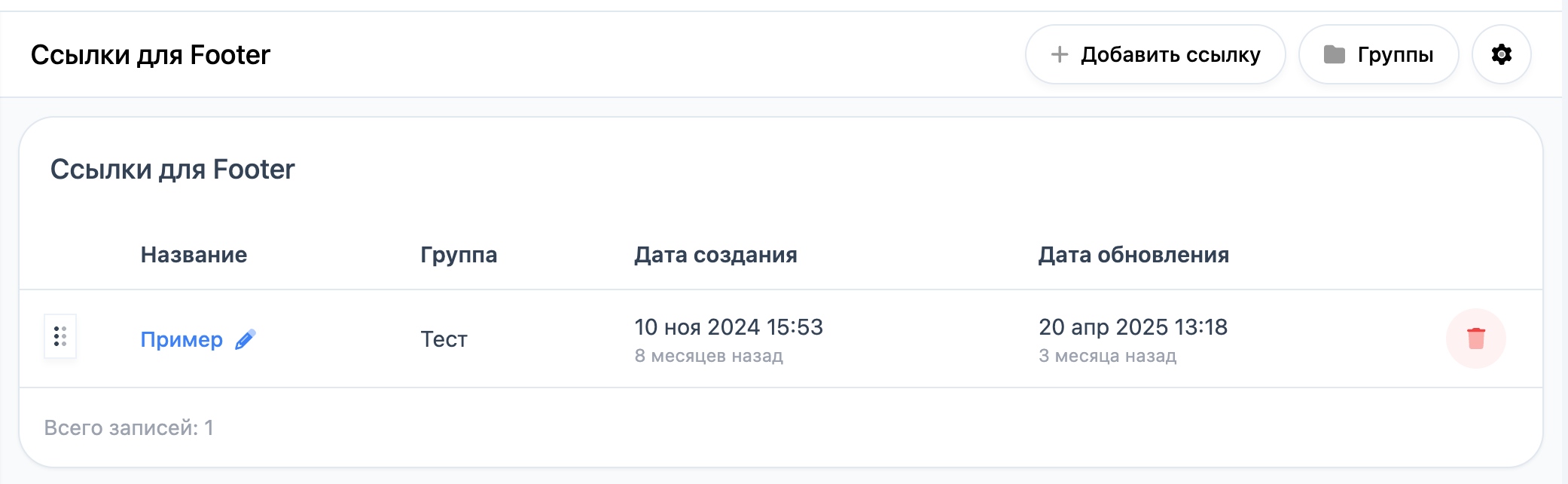Click the card heading above the table

[x=172, y=170]
